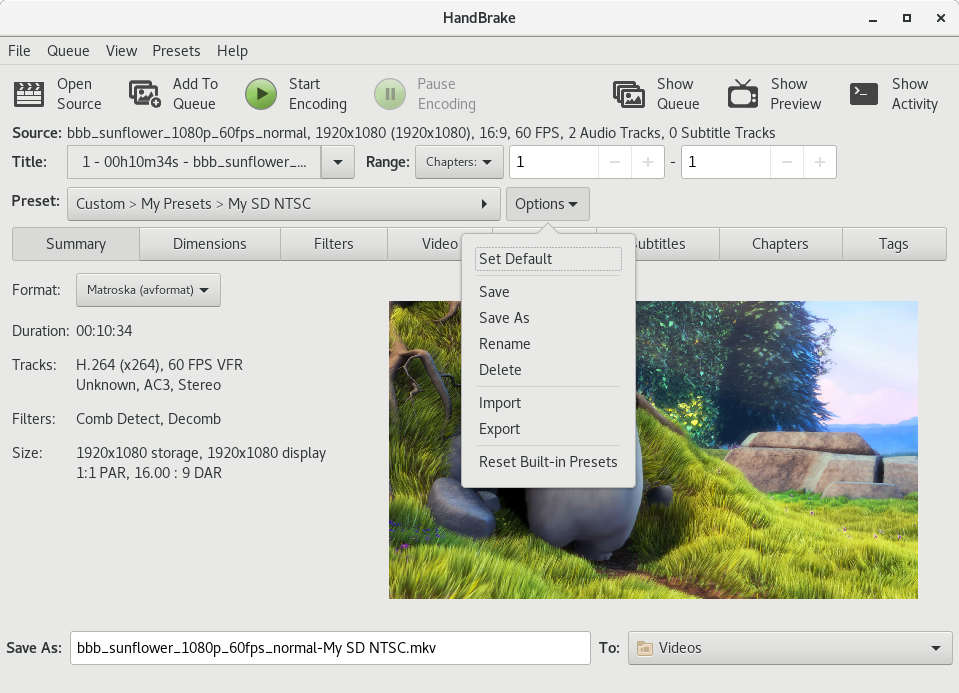Increase the start chapter value
The height and width of the screenshot is (693, 959).
click(x=648, y=162)
